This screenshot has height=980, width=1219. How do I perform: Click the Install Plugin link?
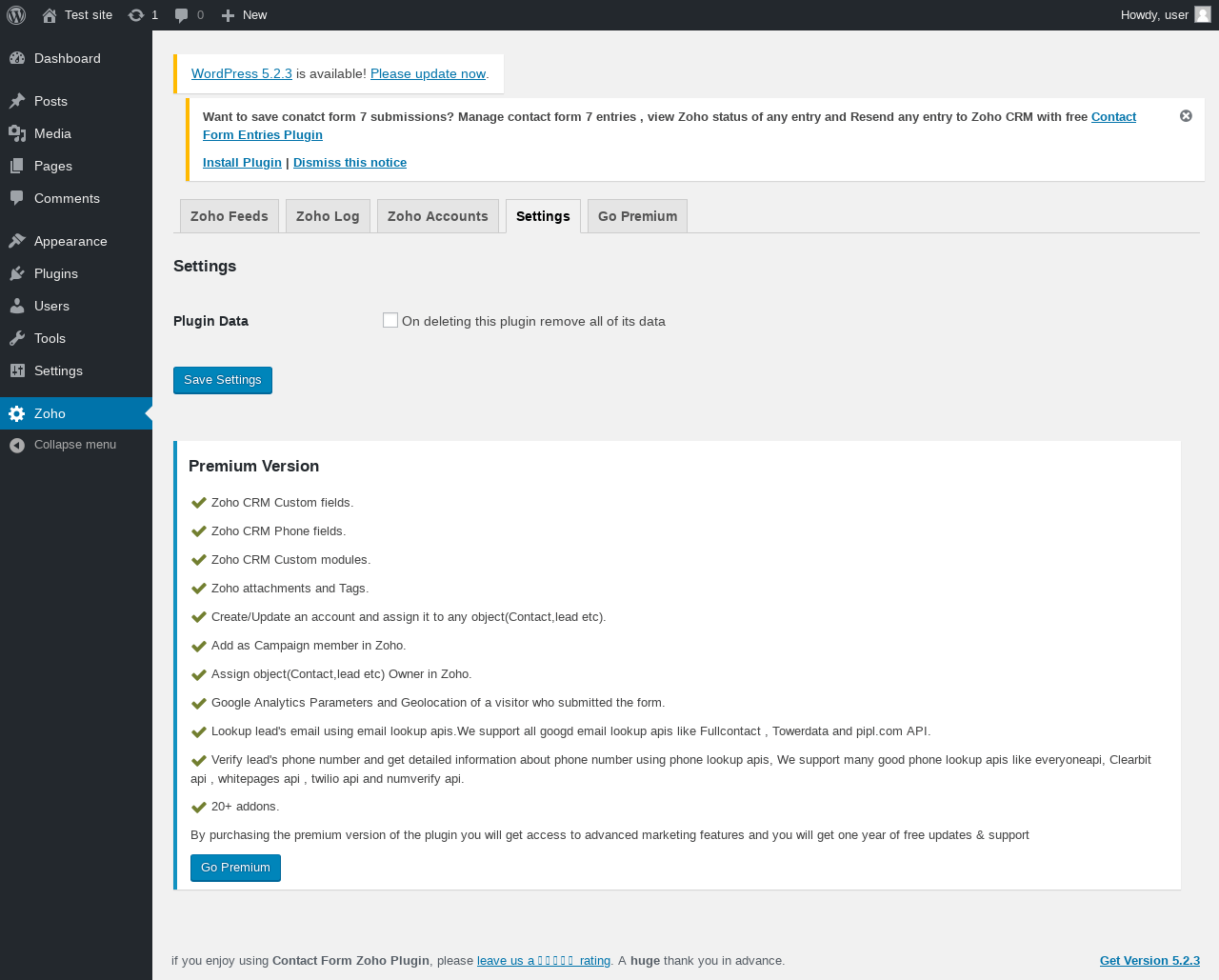pyautogui.click(x=242, y=163)
